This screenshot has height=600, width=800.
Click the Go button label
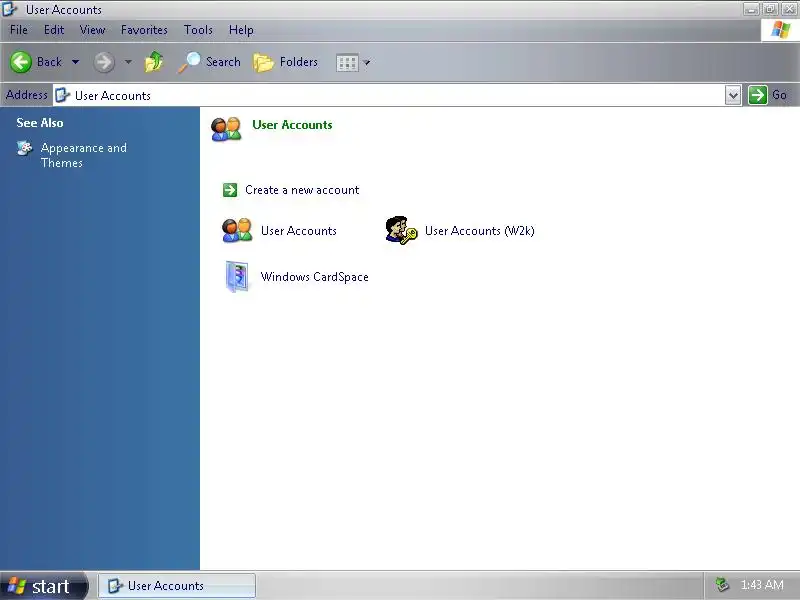tap(779, 95)
